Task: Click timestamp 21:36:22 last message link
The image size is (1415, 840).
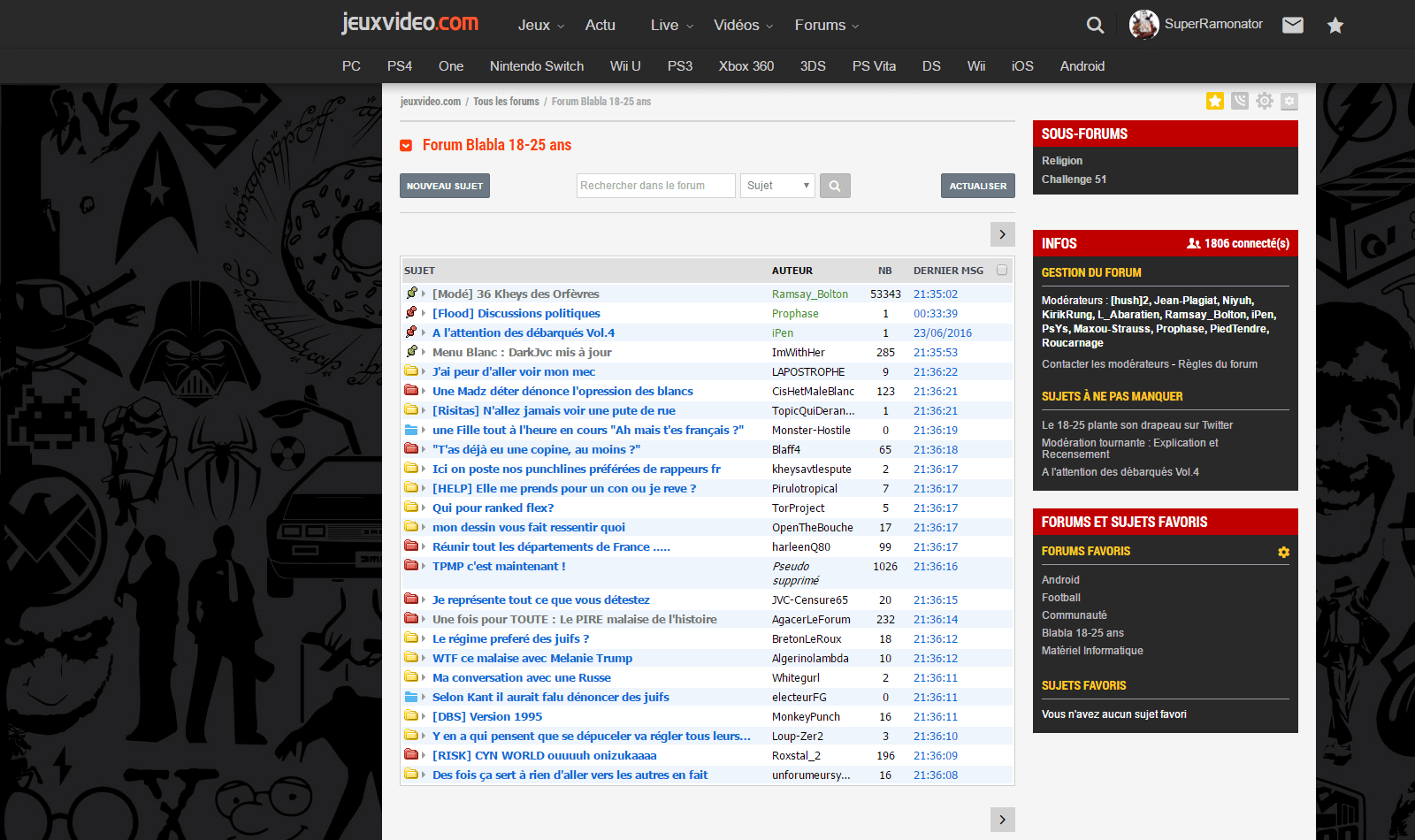Action: tap(936, 372)
